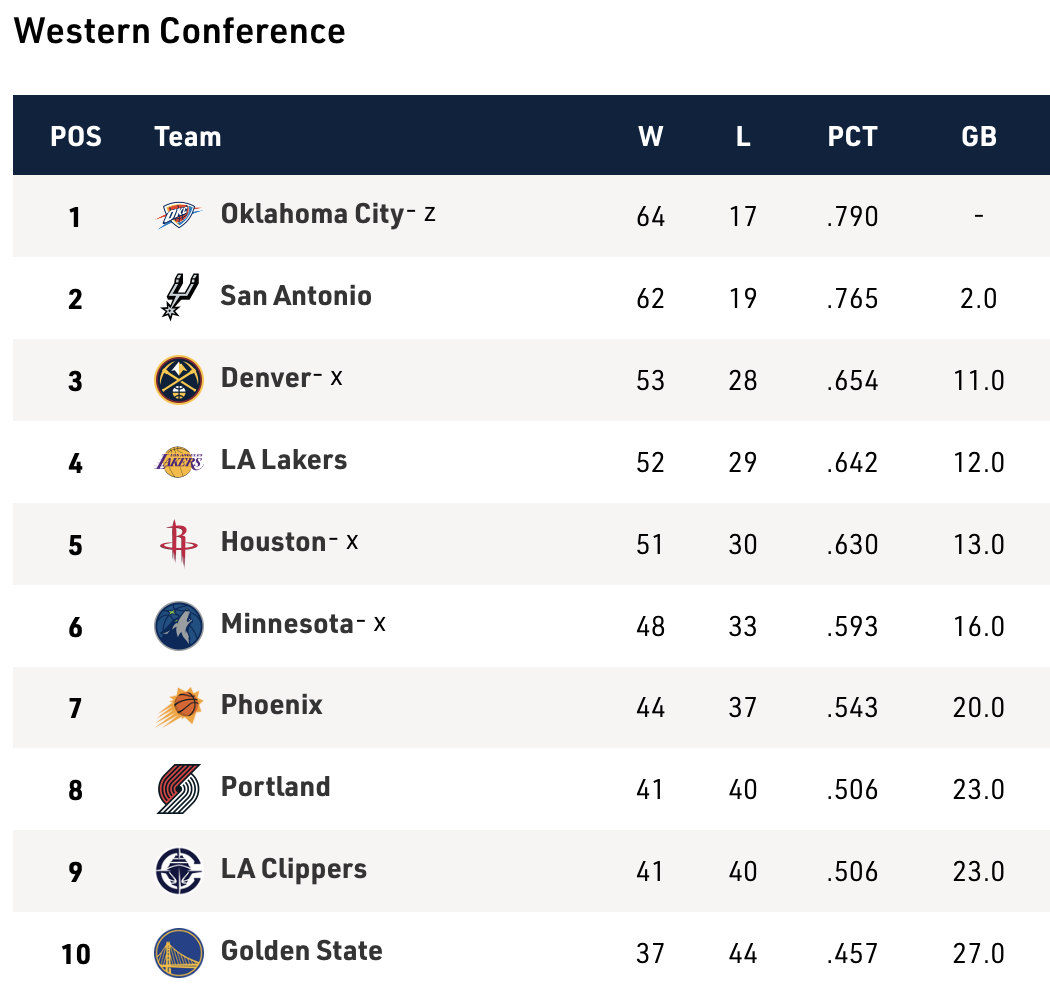Image resolution: width=1050 pixels, height=990 pixels.
Task: Open the Phoenix team name link
Action: pos(272,705)
